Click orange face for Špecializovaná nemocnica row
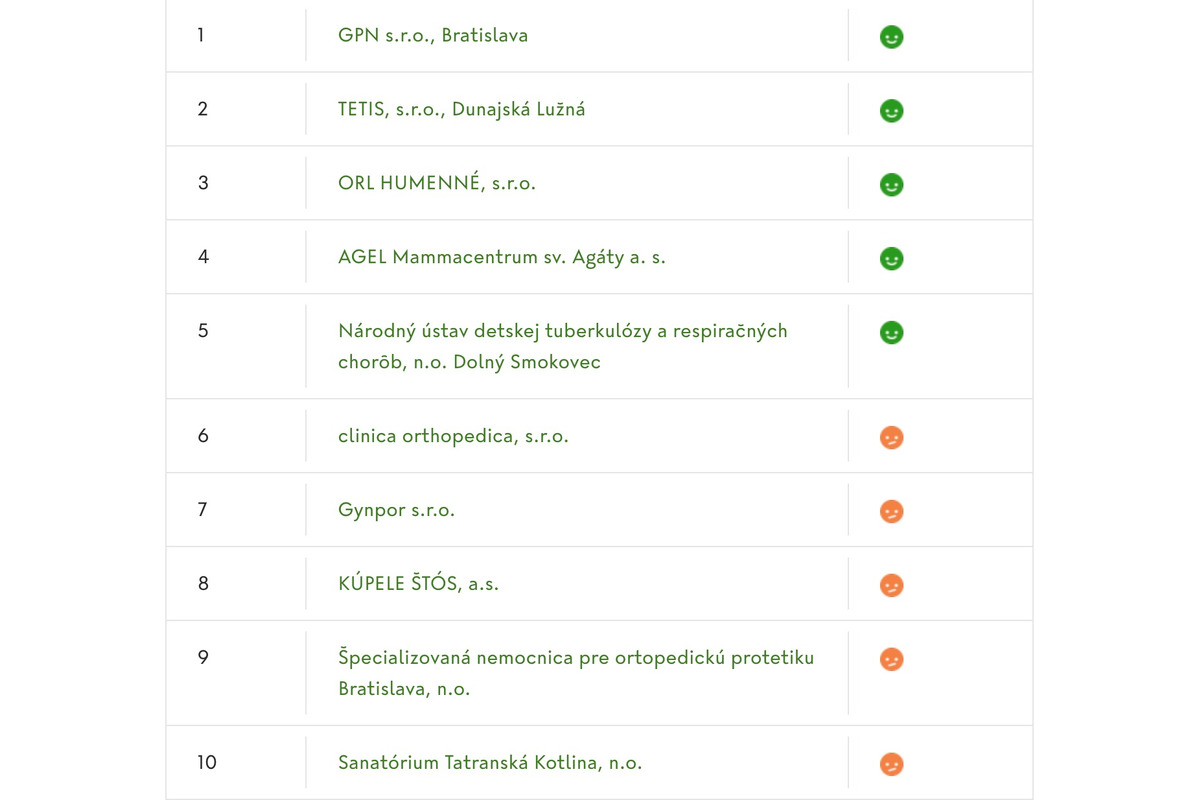This screenshot has height=800, width=1200. 891,660
